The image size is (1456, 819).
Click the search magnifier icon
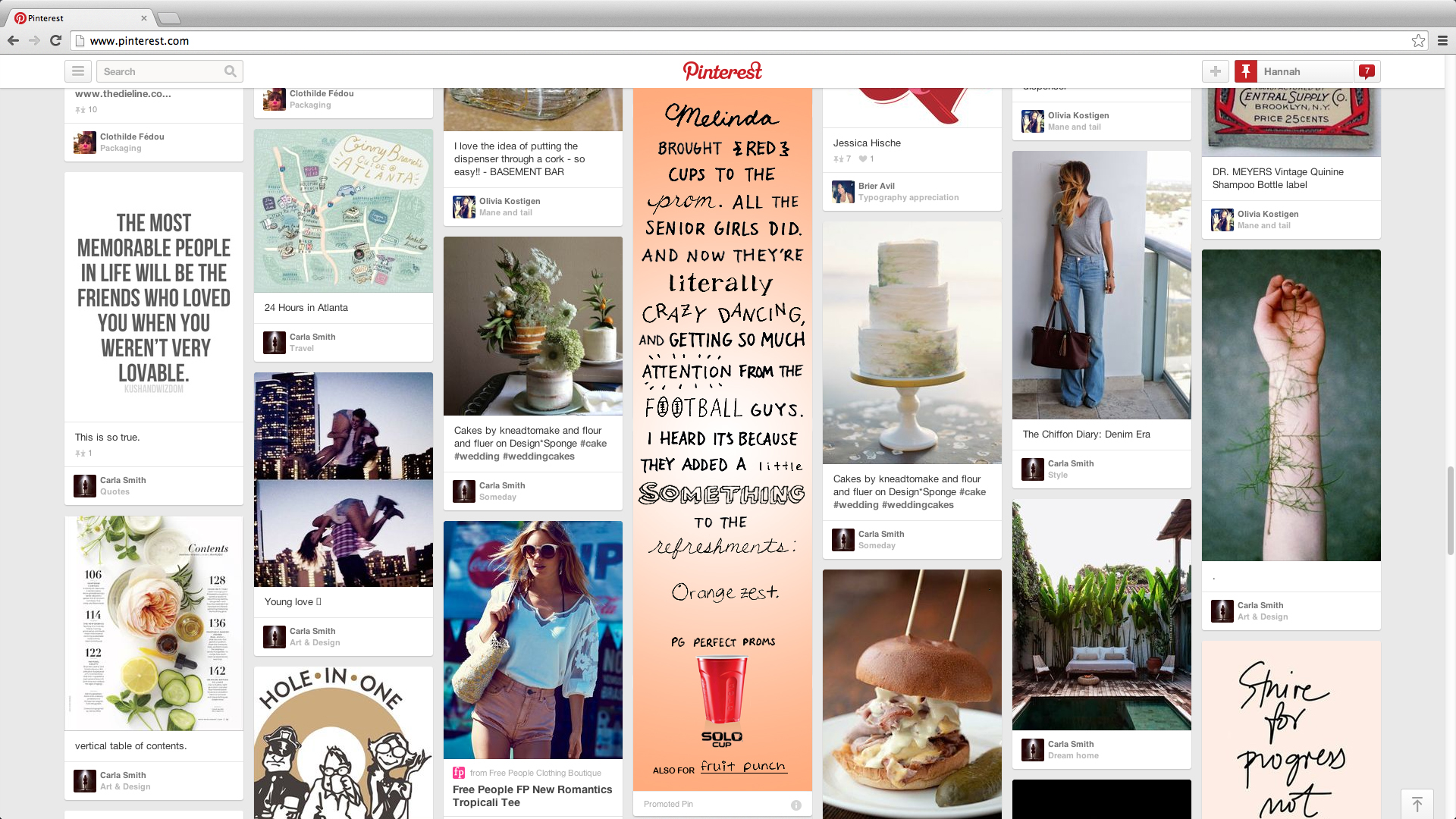tap(231, 71)
